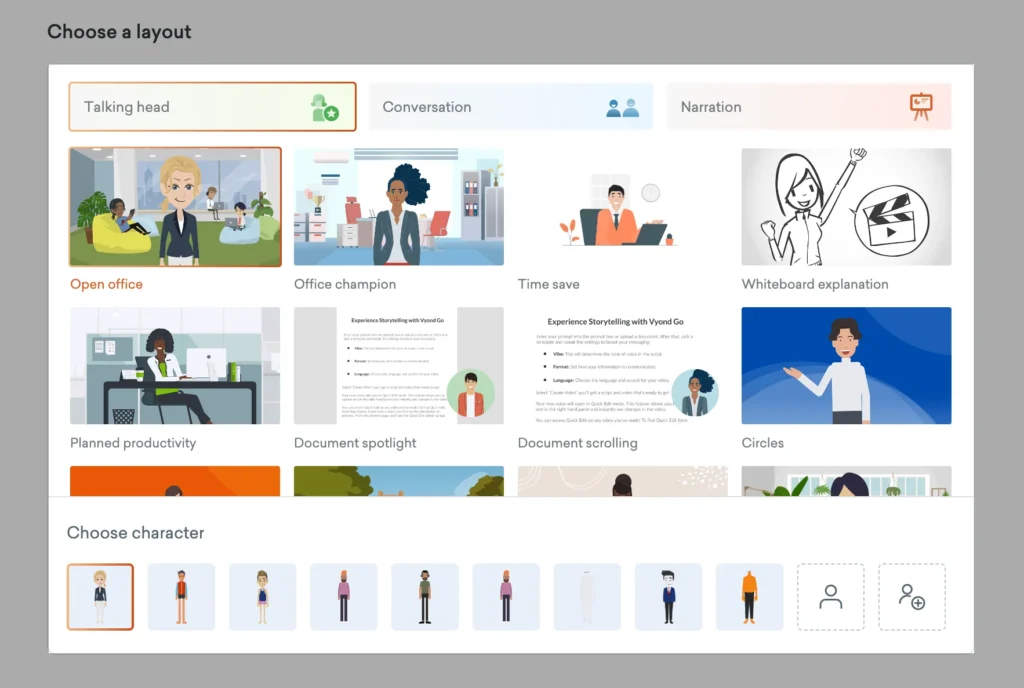Choose the Circles layout thumbnail
1024x688 pixels.
coord(846,365)
